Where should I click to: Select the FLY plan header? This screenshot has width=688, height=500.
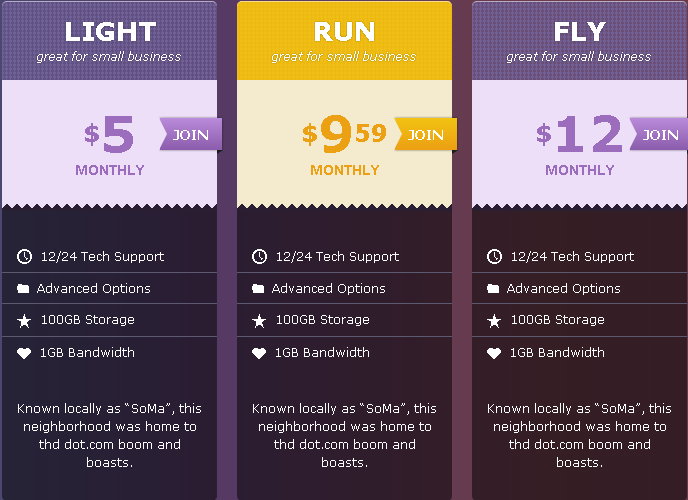580,41
